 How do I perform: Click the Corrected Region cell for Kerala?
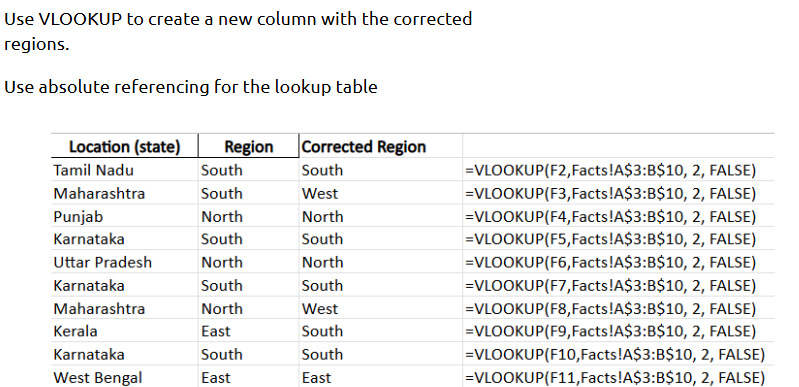[381, 331]
